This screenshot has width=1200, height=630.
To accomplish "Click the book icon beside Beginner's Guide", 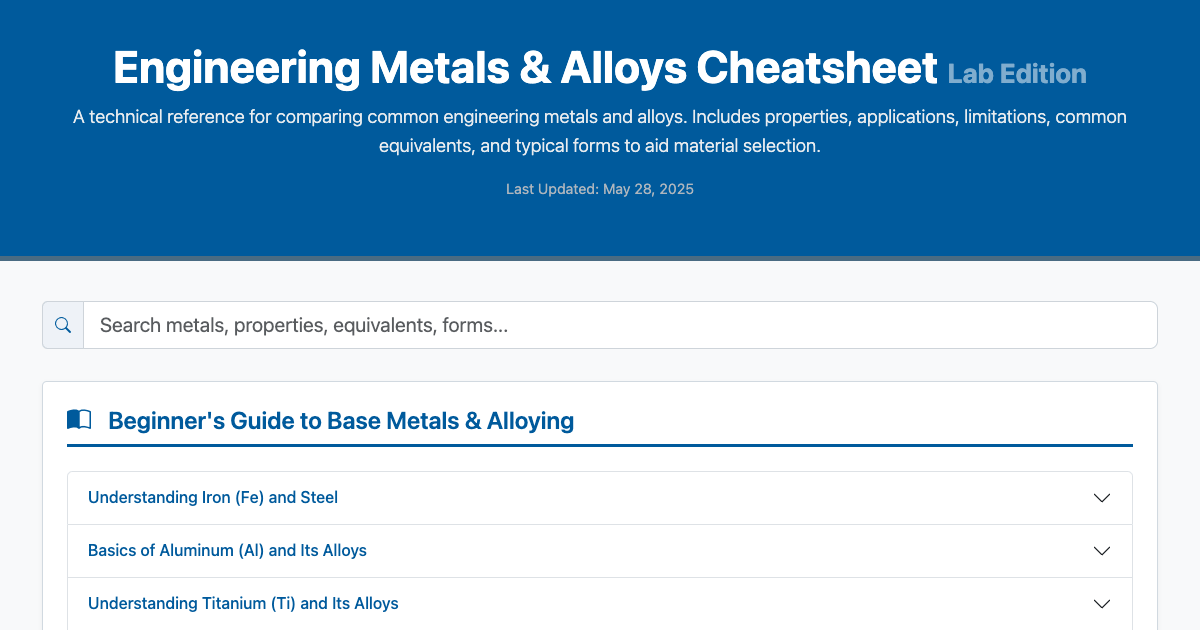I will point(79,420).
